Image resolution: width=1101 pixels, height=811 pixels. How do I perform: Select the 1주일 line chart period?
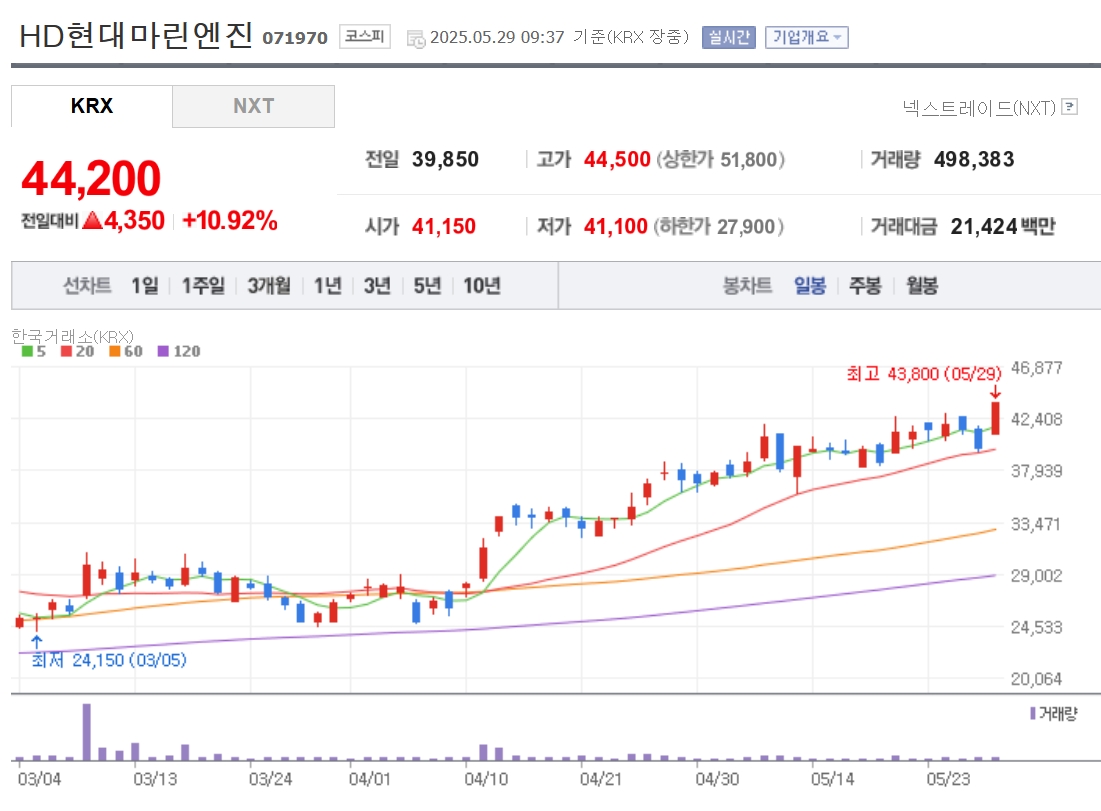click(203, 286)
